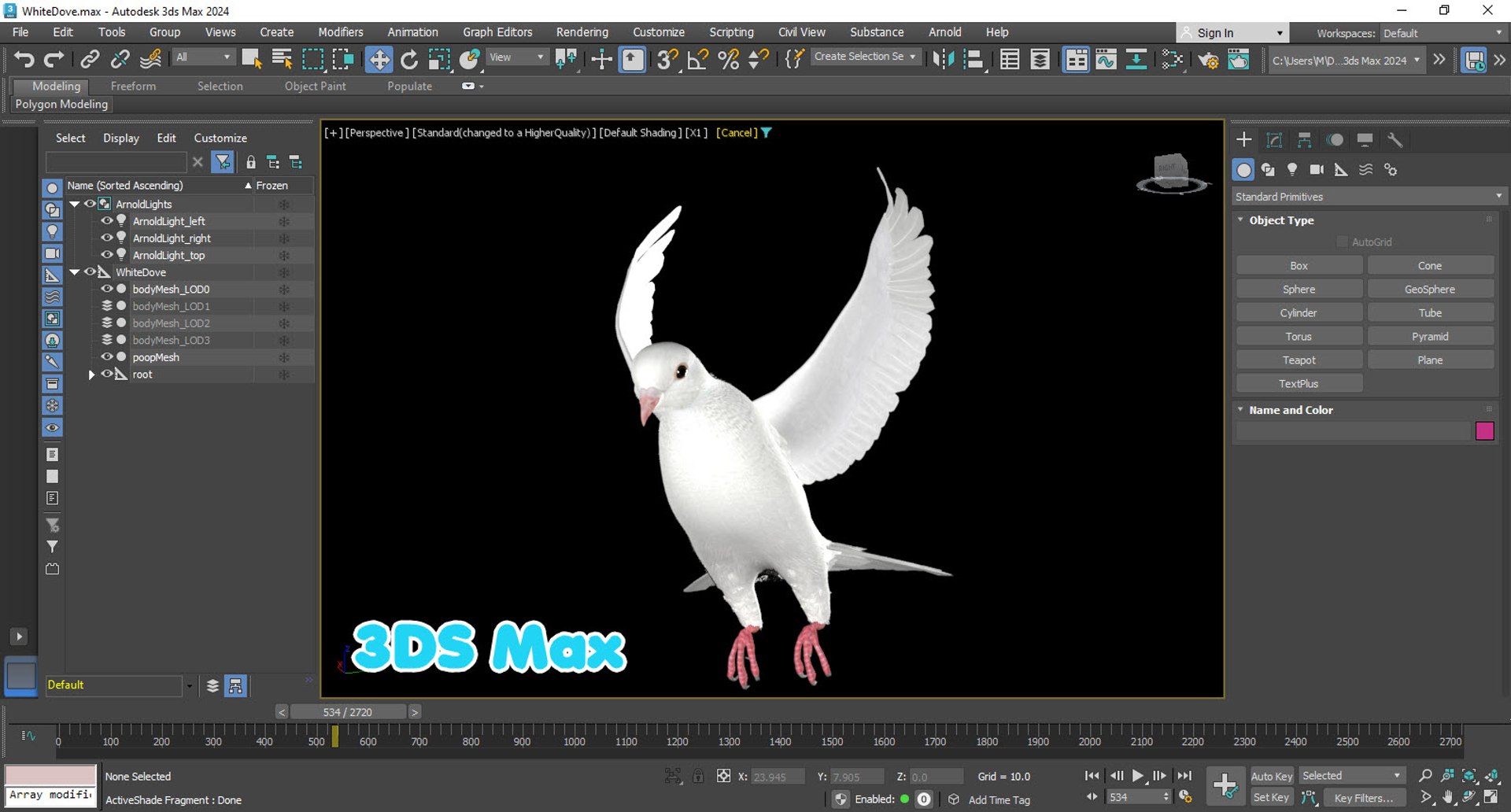Open Render Setup teapot icon

[x=1207, y=60]
